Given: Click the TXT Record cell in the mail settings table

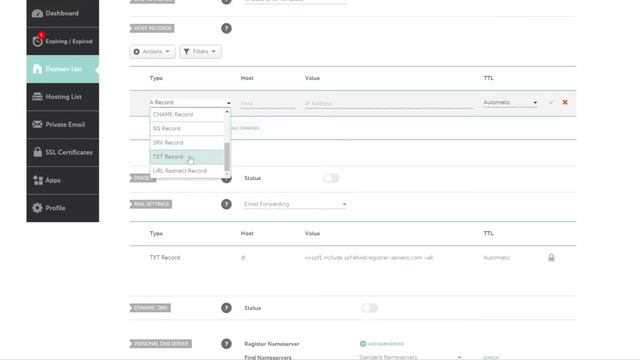Looking at the screenshot, I should (165, 258).
